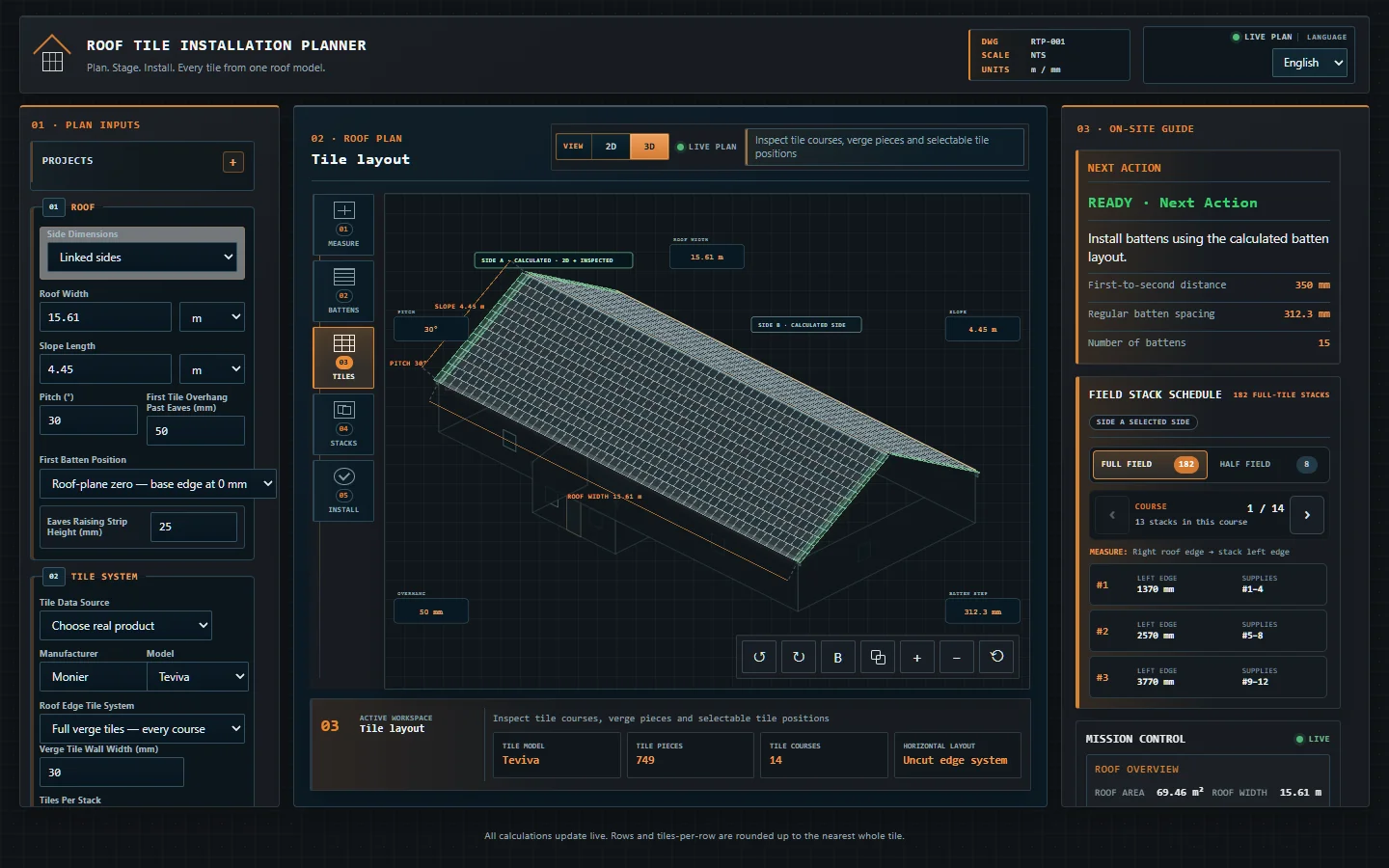Screen dimensions: 1389x868
Task: Click Number of battens 15 value
Action: (1323, 343)
